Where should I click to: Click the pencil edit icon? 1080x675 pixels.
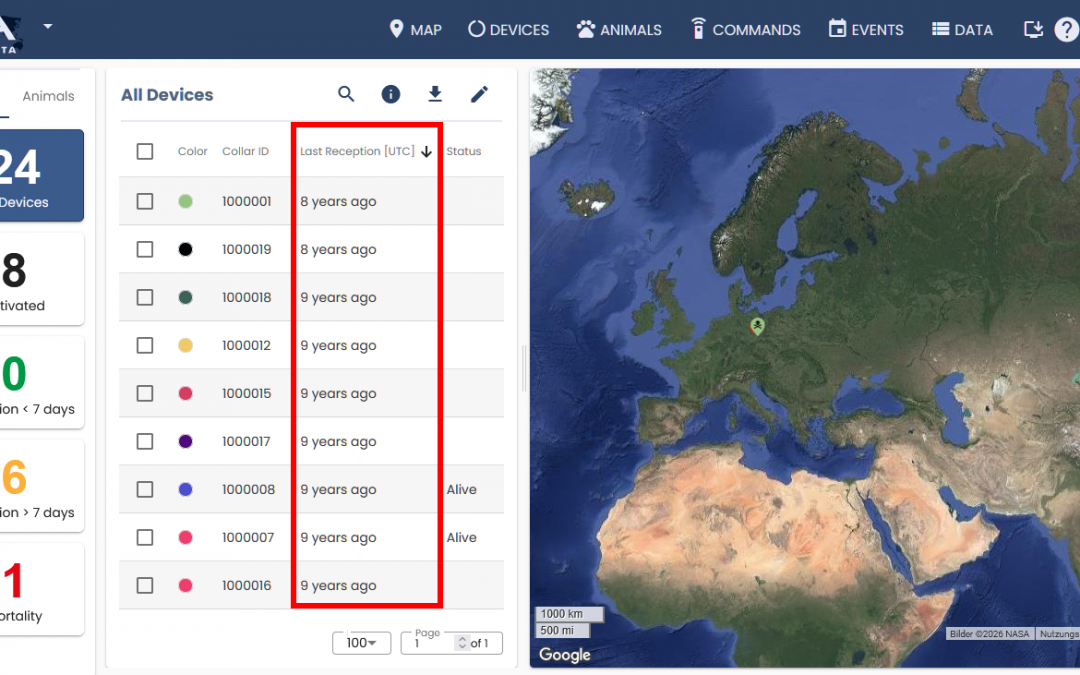pyautogui.click(x=479, y=94)
